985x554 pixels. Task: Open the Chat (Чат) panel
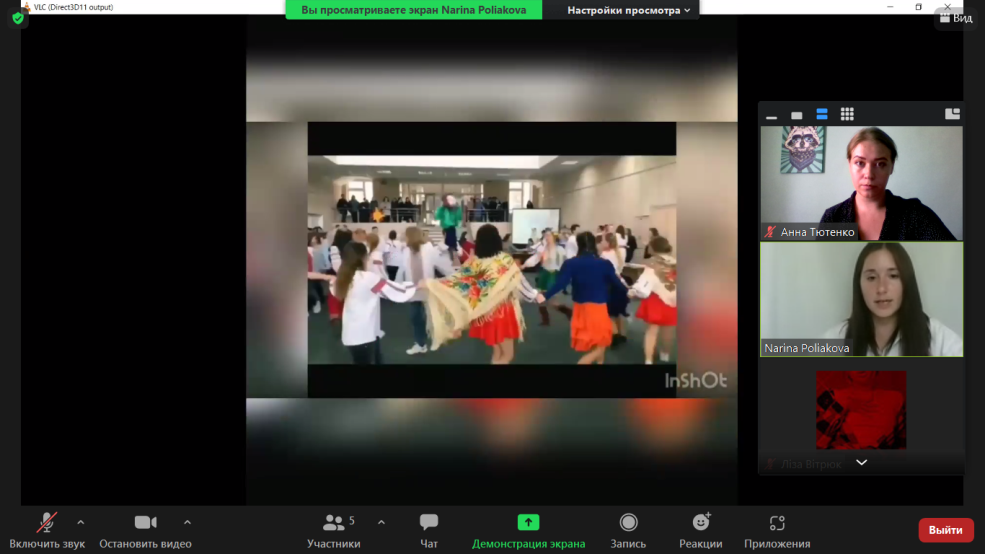[429, 530]
